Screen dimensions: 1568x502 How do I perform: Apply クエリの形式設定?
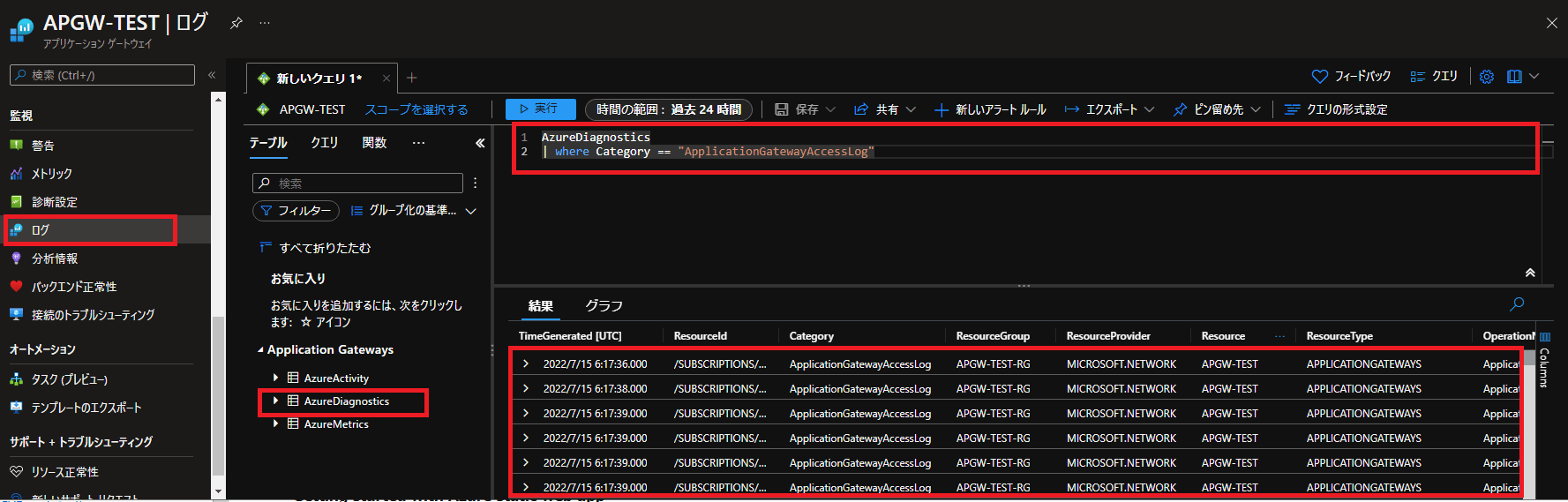[1336, 109]
